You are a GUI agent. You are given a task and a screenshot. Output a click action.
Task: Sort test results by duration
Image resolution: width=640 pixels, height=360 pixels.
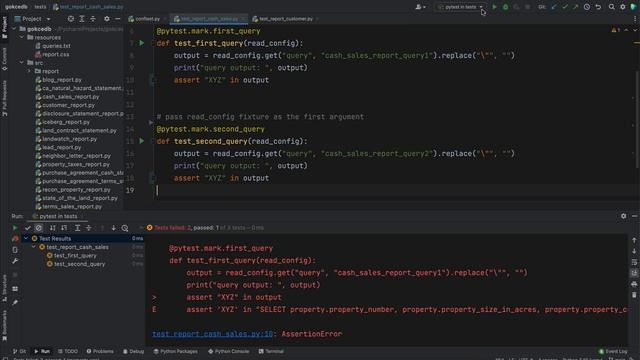[x=64, y=228]
